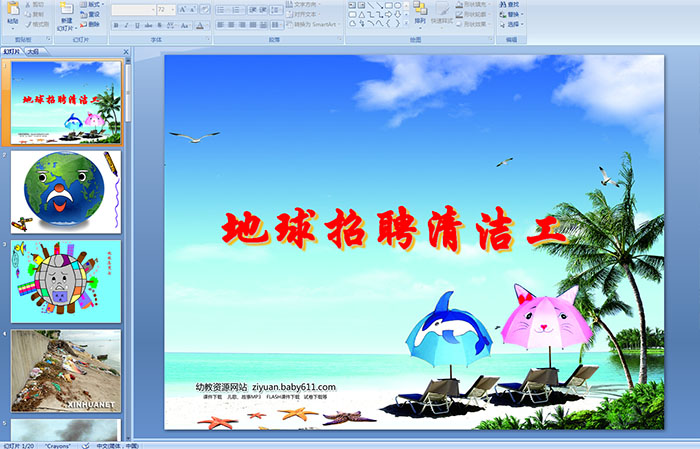Click the Decrease Font Size icon
The width and height of the screenshot is (700, 449).
point(193,9)
